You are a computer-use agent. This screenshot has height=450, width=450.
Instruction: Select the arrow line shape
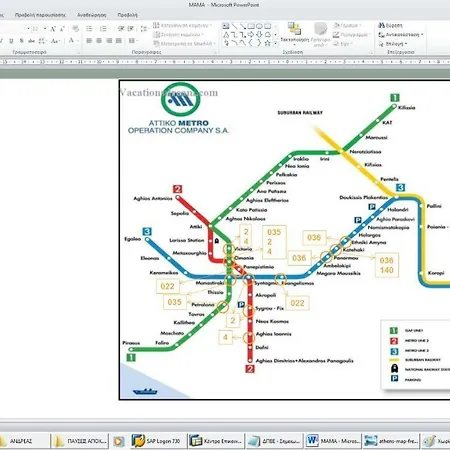[243, 26]
